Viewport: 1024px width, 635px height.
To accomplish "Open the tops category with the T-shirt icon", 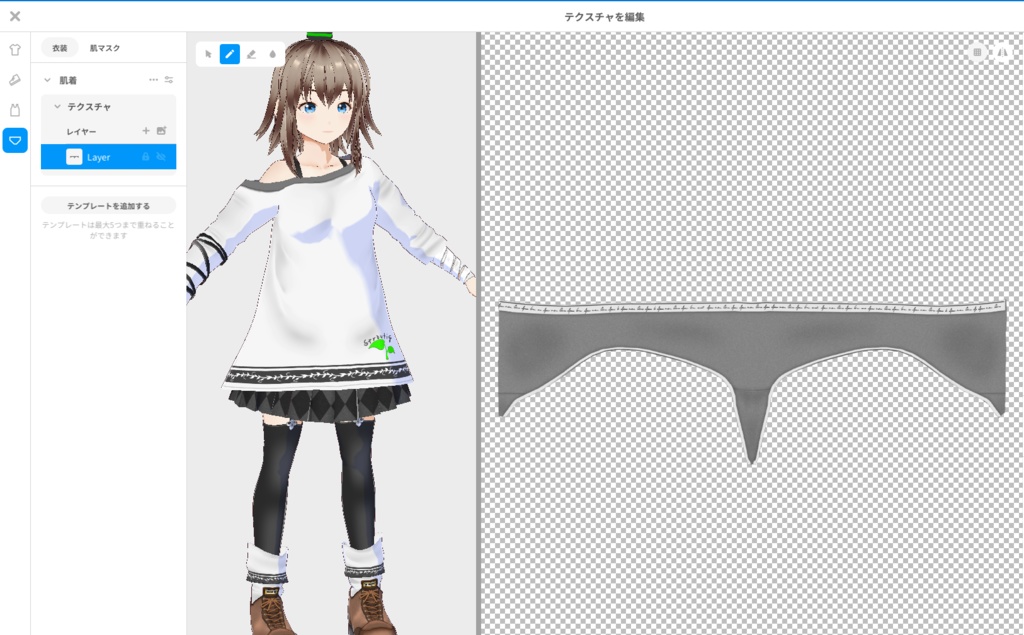I will 15,50.
